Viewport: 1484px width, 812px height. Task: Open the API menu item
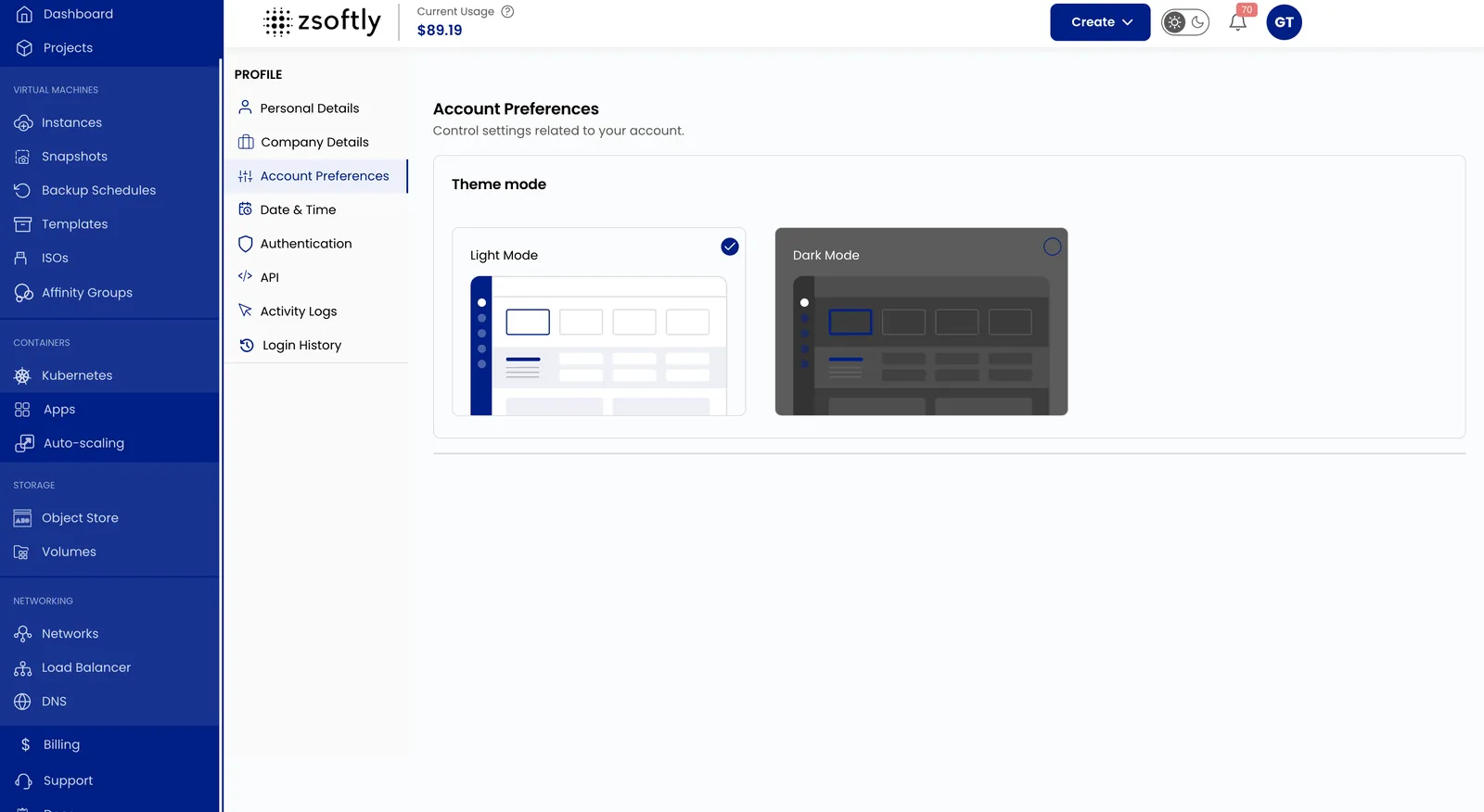316,277
